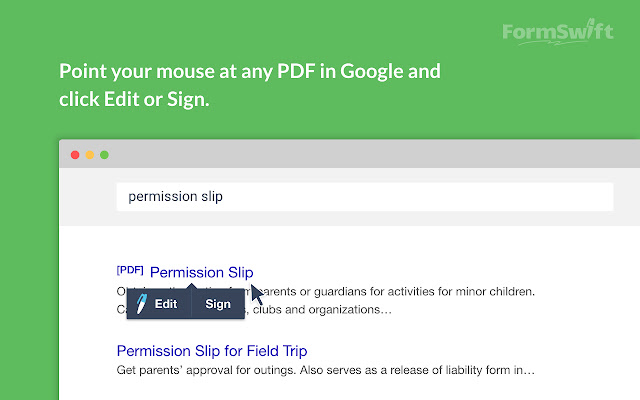Click the "click Edit or Sign." heading line
Screen dimensions: 640x400
click(134, 100)
